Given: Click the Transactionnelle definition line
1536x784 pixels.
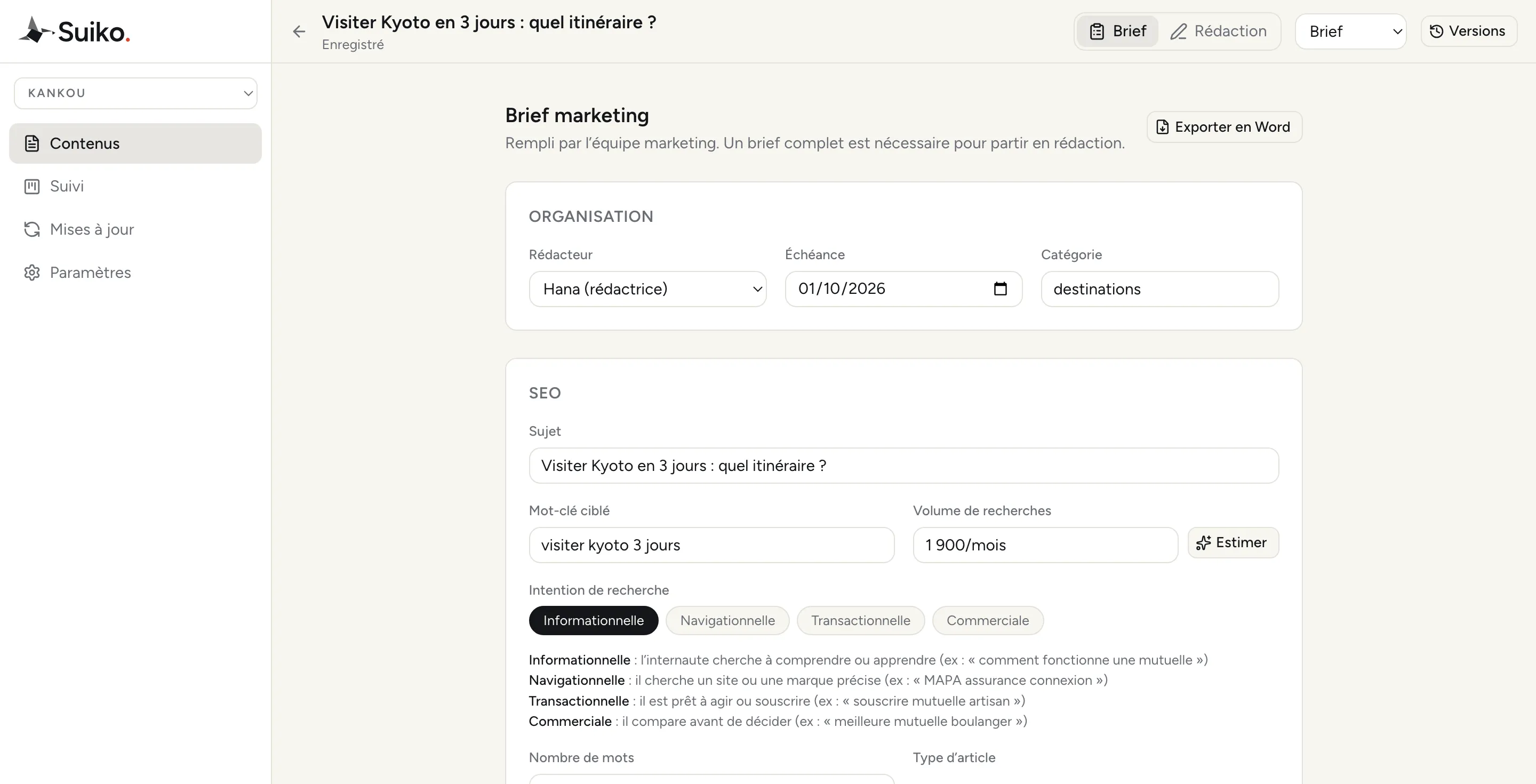Looking at the screenshot, I should point(777,701).
